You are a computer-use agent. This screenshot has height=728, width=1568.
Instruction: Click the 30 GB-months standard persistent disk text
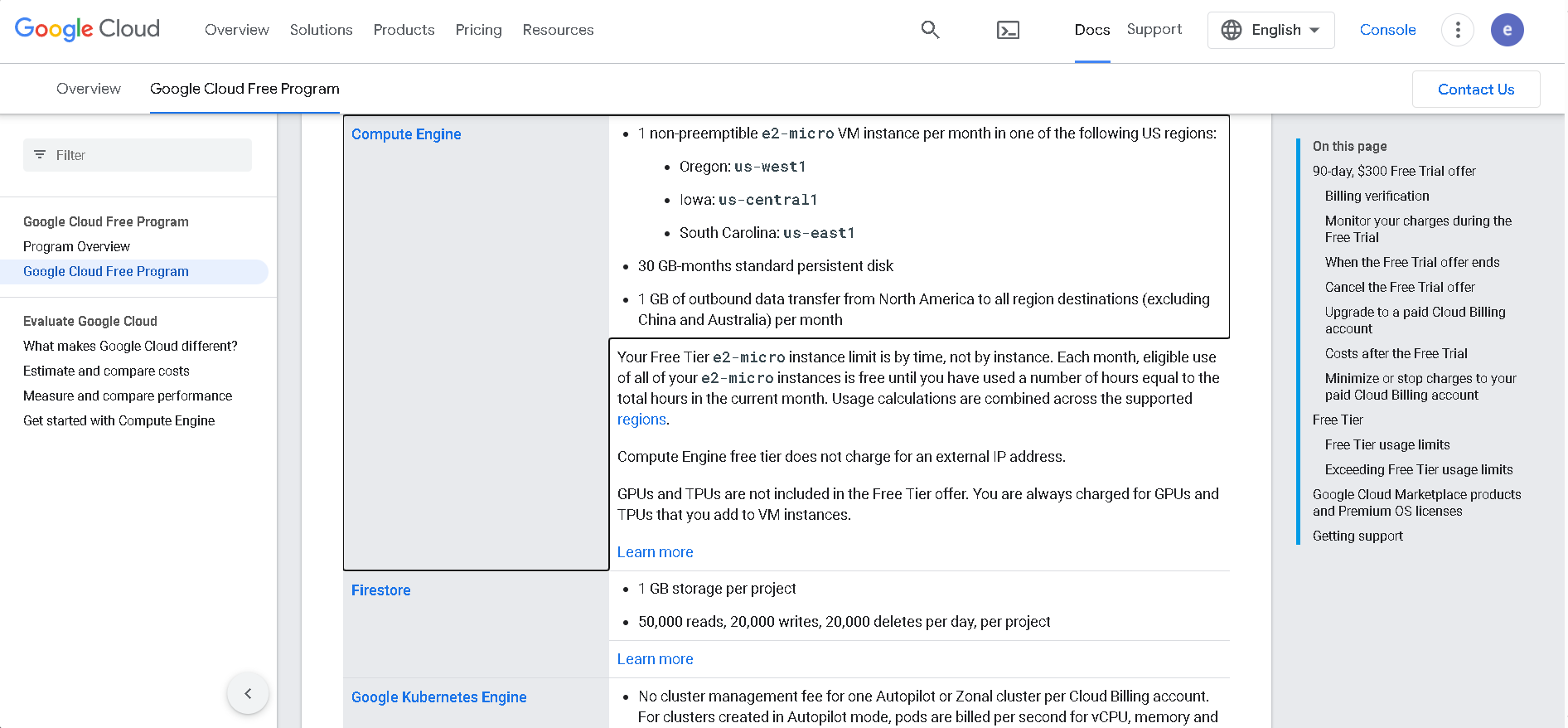[766, 266]
